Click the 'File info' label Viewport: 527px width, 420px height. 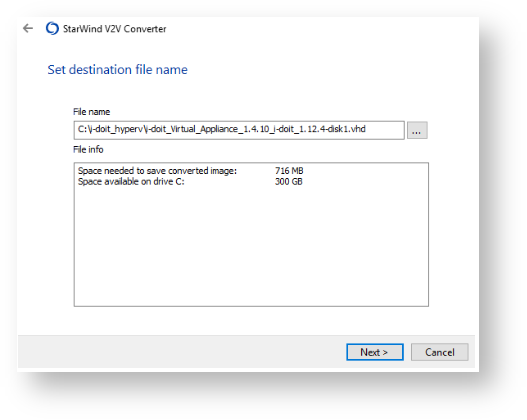[x=88, y=150]
